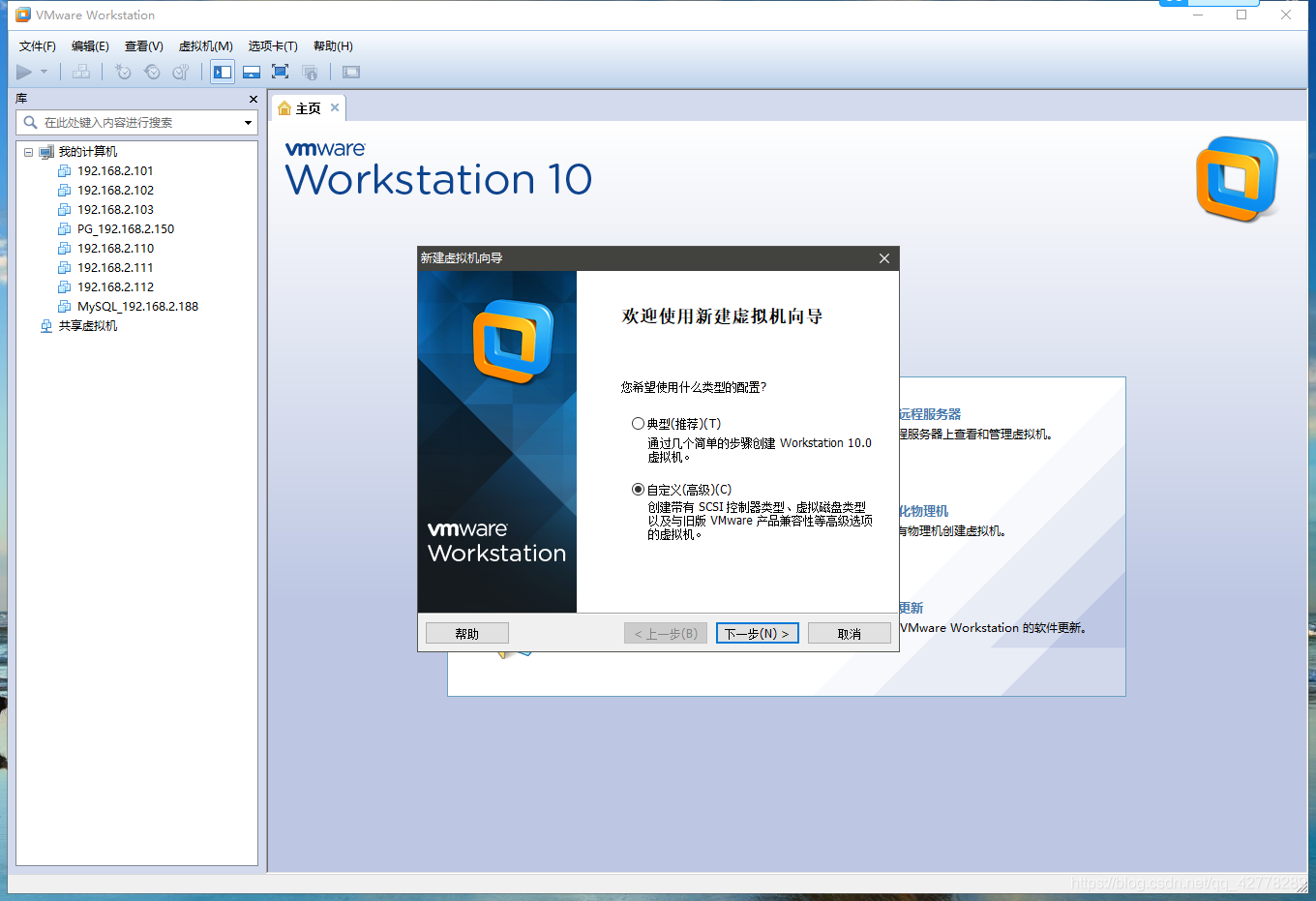This screenshot has height=901, width=1316.
Task: Select the VM 192.168.2.111
Action: [x=115, y=268]
